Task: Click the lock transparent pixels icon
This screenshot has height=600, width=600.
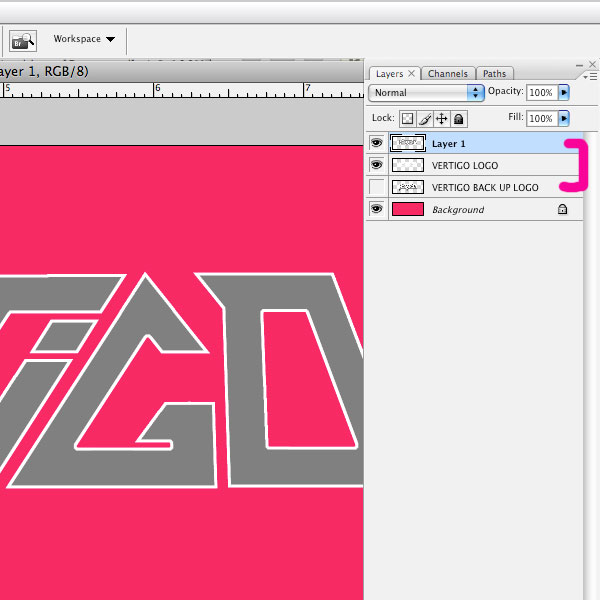Action: pyautogui.click(x=408, y=119)
